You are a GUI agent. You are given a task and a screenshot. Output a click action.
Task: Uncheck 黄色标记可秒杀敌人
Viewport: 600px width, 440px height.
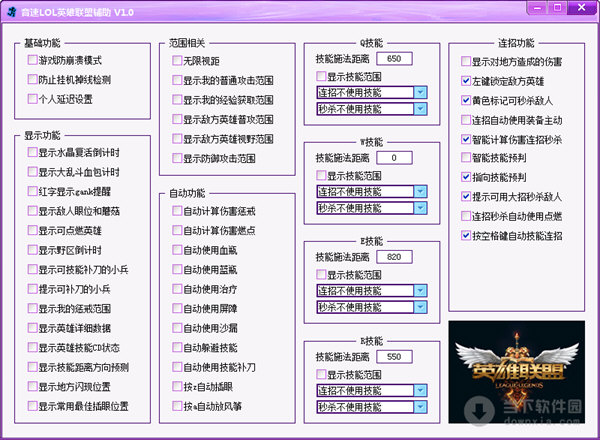(466, 100)
